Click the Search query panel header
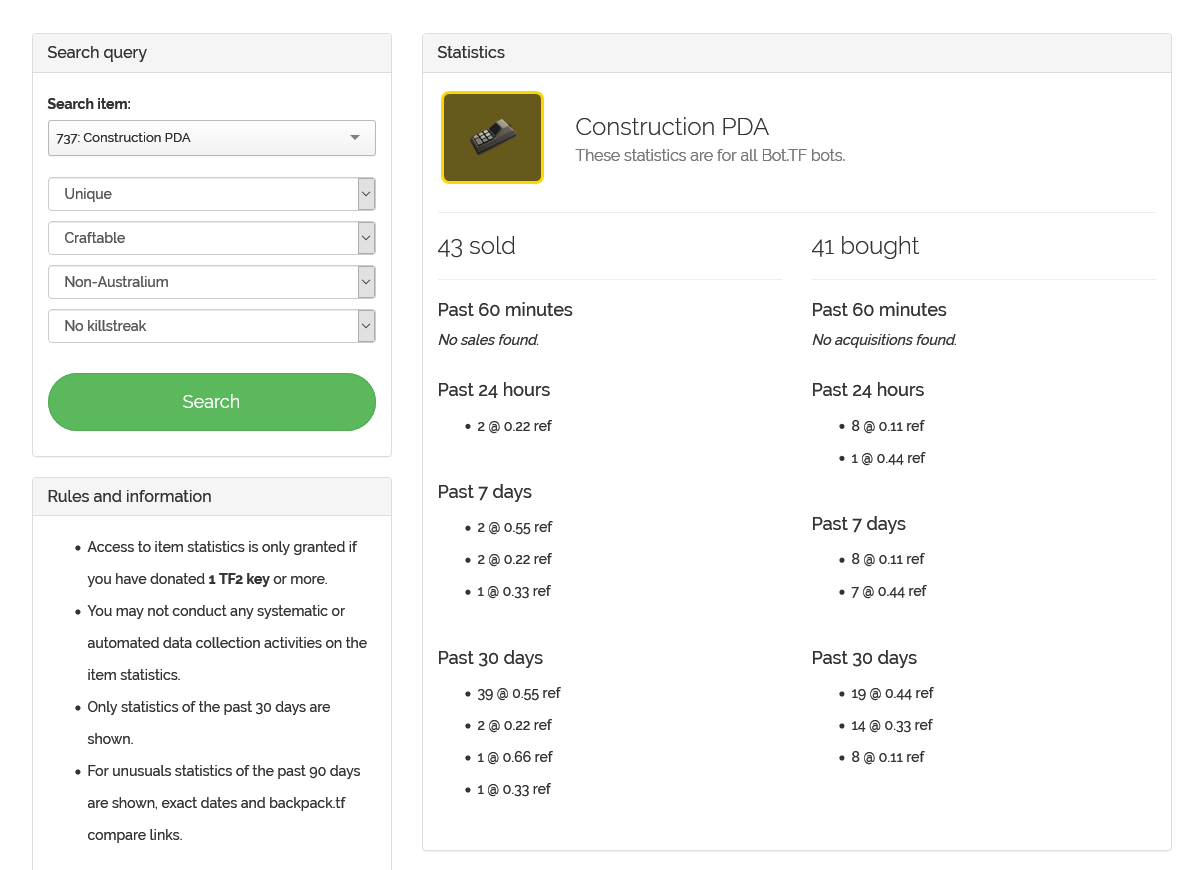The width and height of the screenshot is (1189, 870). (x=97, y=53)
